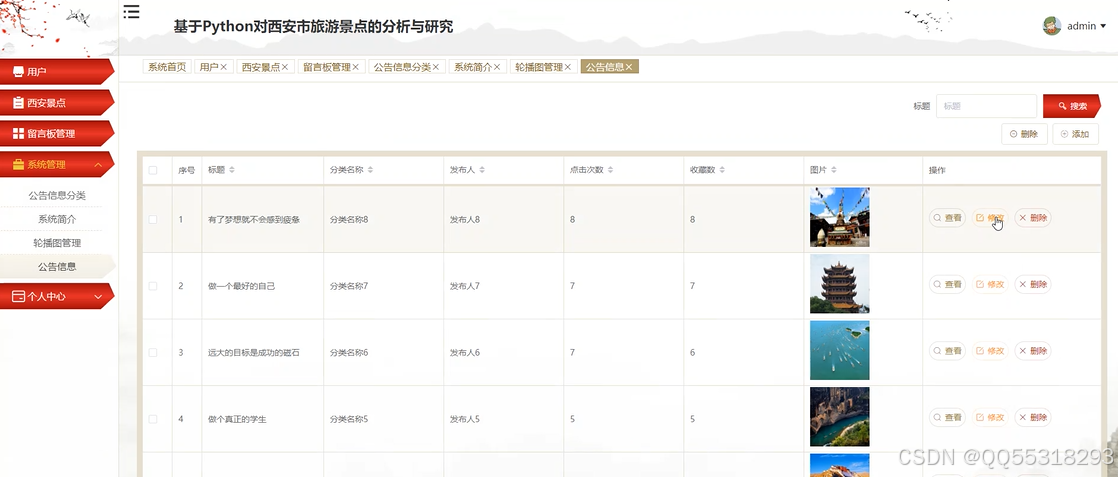Click the cell 分类名称7
The image size is (1118, 477).
pyautogui.click(x=349, y=286)
